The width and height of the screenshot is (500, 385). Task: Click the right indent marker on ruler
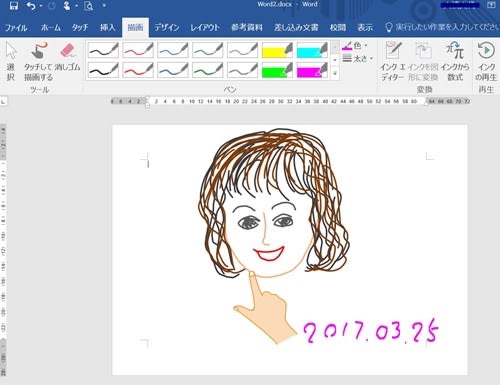point(426,104)
